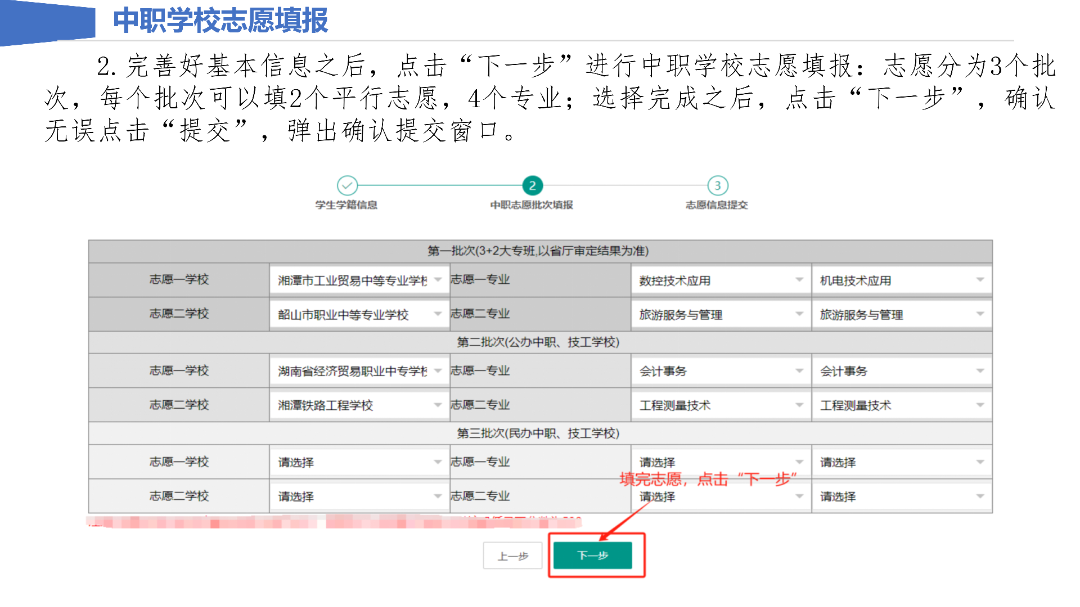Click the 上一步 button
Viewport: 1080px width, 607px height.
coord(512,556)
